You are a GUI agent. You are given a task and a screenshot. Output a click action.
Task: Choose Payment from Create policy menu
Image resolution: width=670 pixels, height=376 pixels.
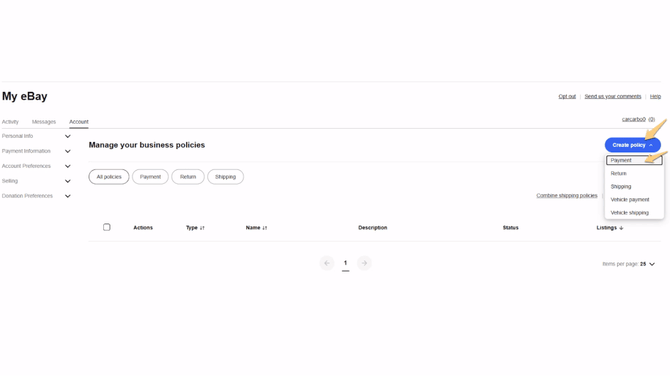tap(634, 160)
